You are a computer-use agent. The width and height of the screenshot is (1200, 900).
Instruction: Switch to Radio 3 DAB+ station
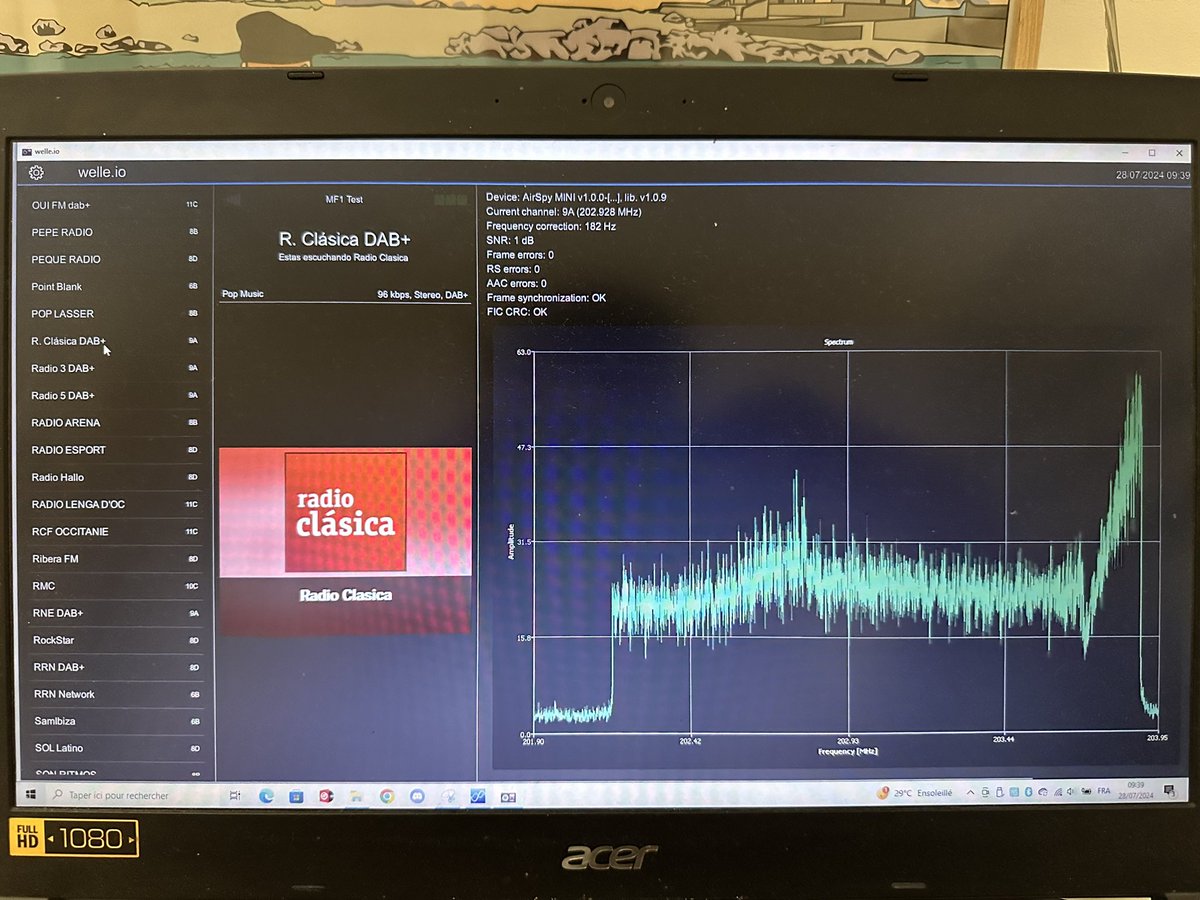[x=116, y=368]
